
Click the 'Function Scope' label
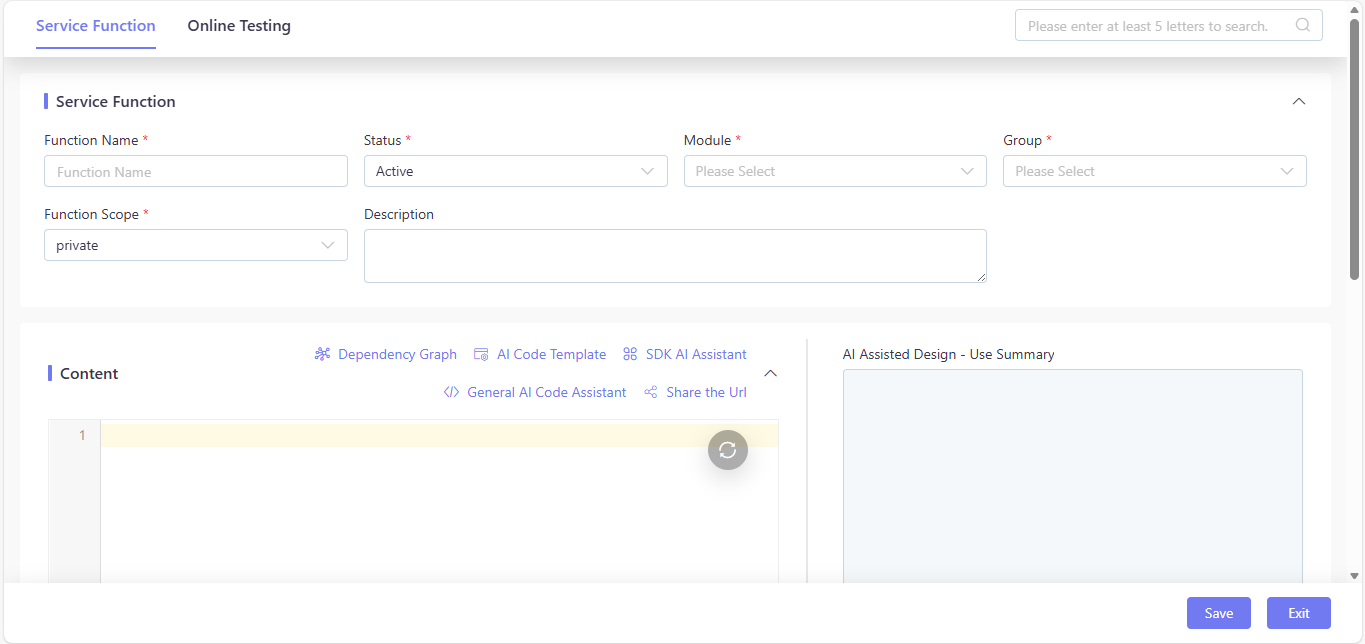click(x=91, y=214)
